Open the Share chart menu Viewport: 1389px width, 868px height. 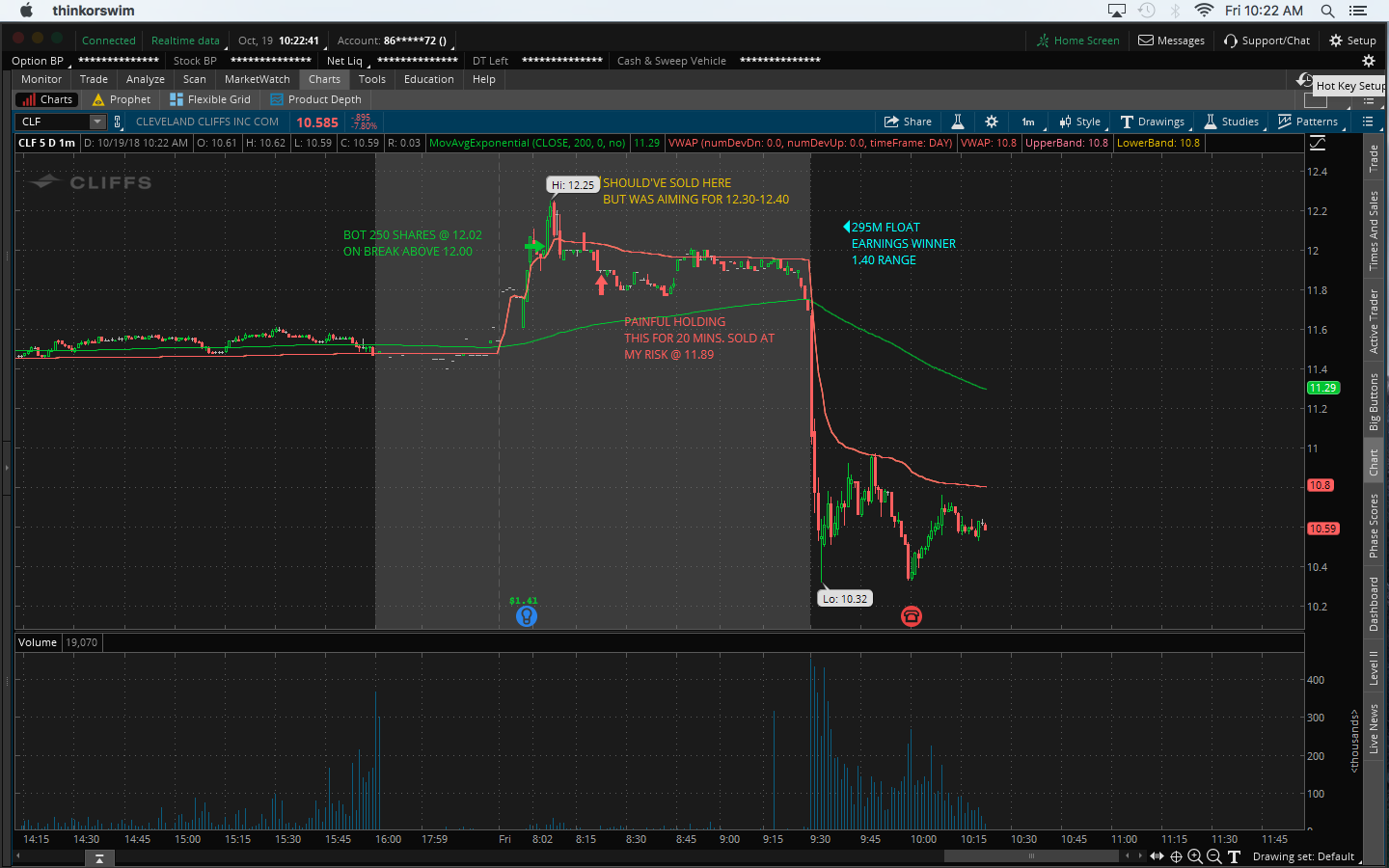pos(908,122)
